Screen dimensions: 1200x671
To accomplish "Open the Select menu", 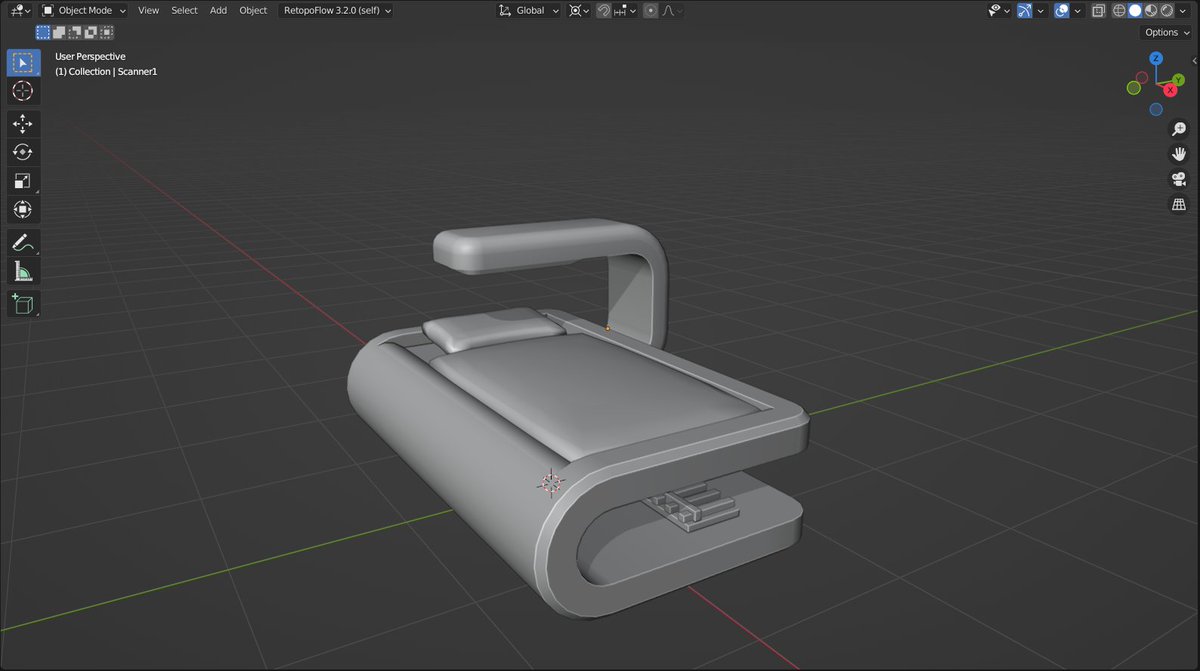I will 184,10.
